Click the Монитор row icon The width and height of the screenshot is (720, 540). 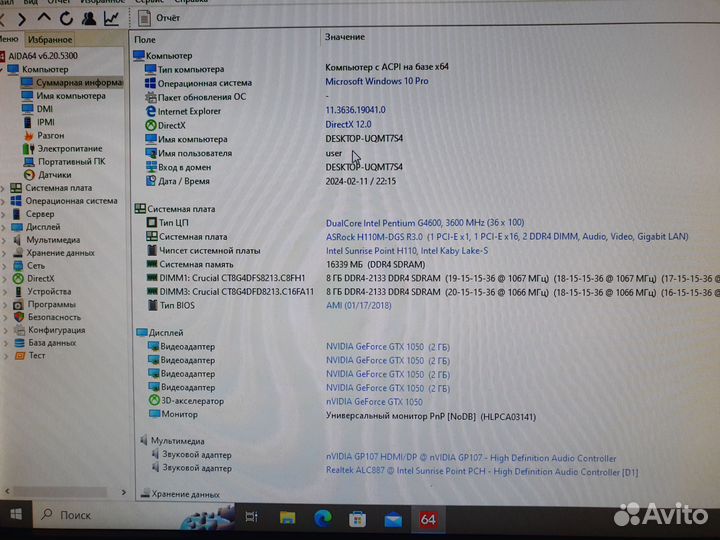154,414
